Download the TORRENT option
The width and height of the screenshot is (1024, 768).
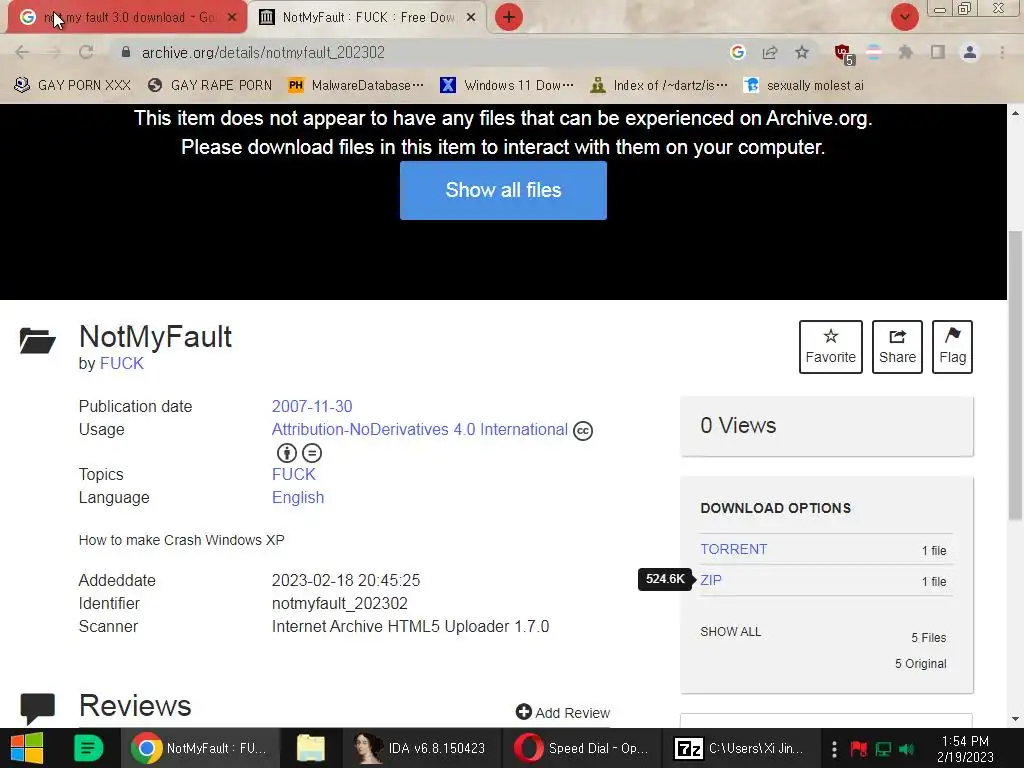pyautogui.click(x=733, y=549)
